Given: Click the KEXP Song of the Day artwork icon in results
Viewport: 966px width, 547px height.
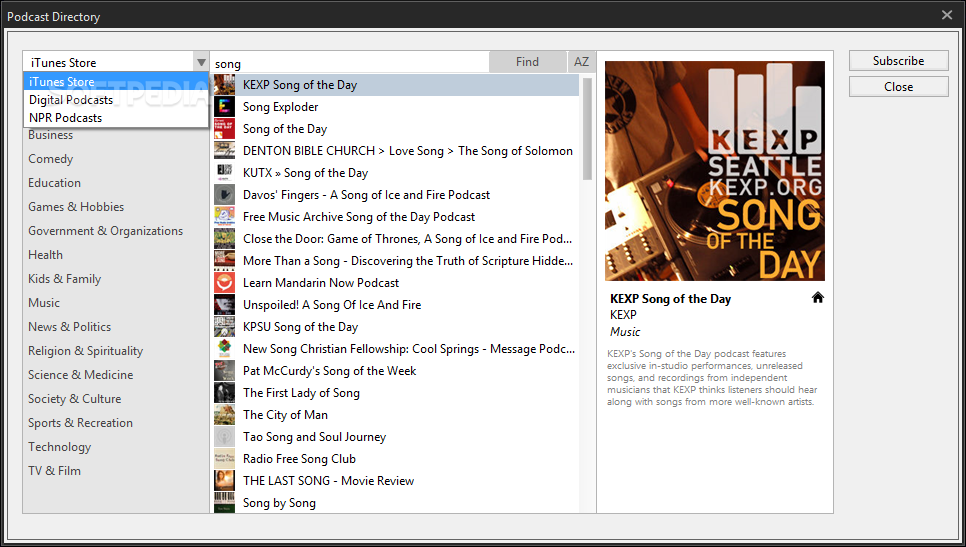Looking at the screenshot, I should [224, 84].
